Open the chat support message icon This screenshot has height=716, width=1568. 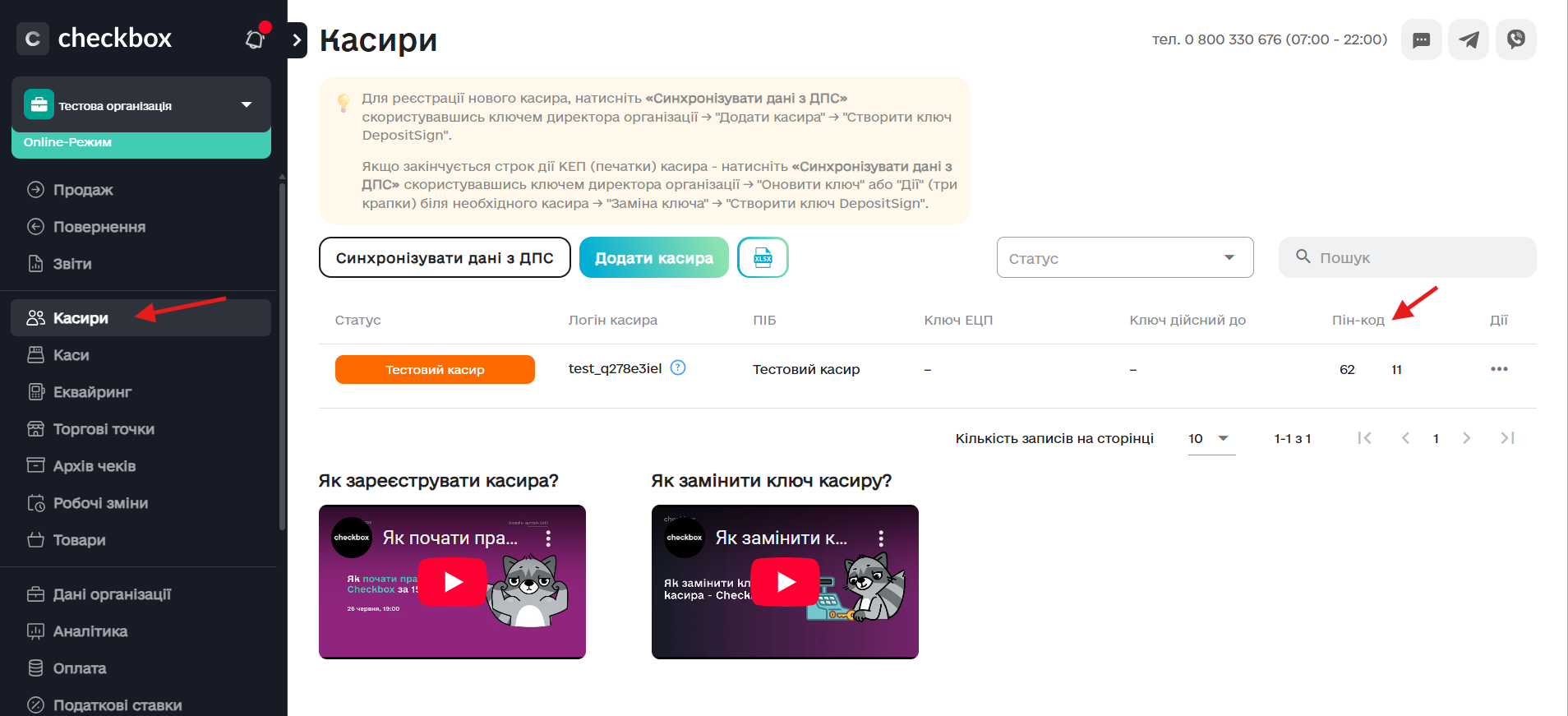pos(1421,39)
